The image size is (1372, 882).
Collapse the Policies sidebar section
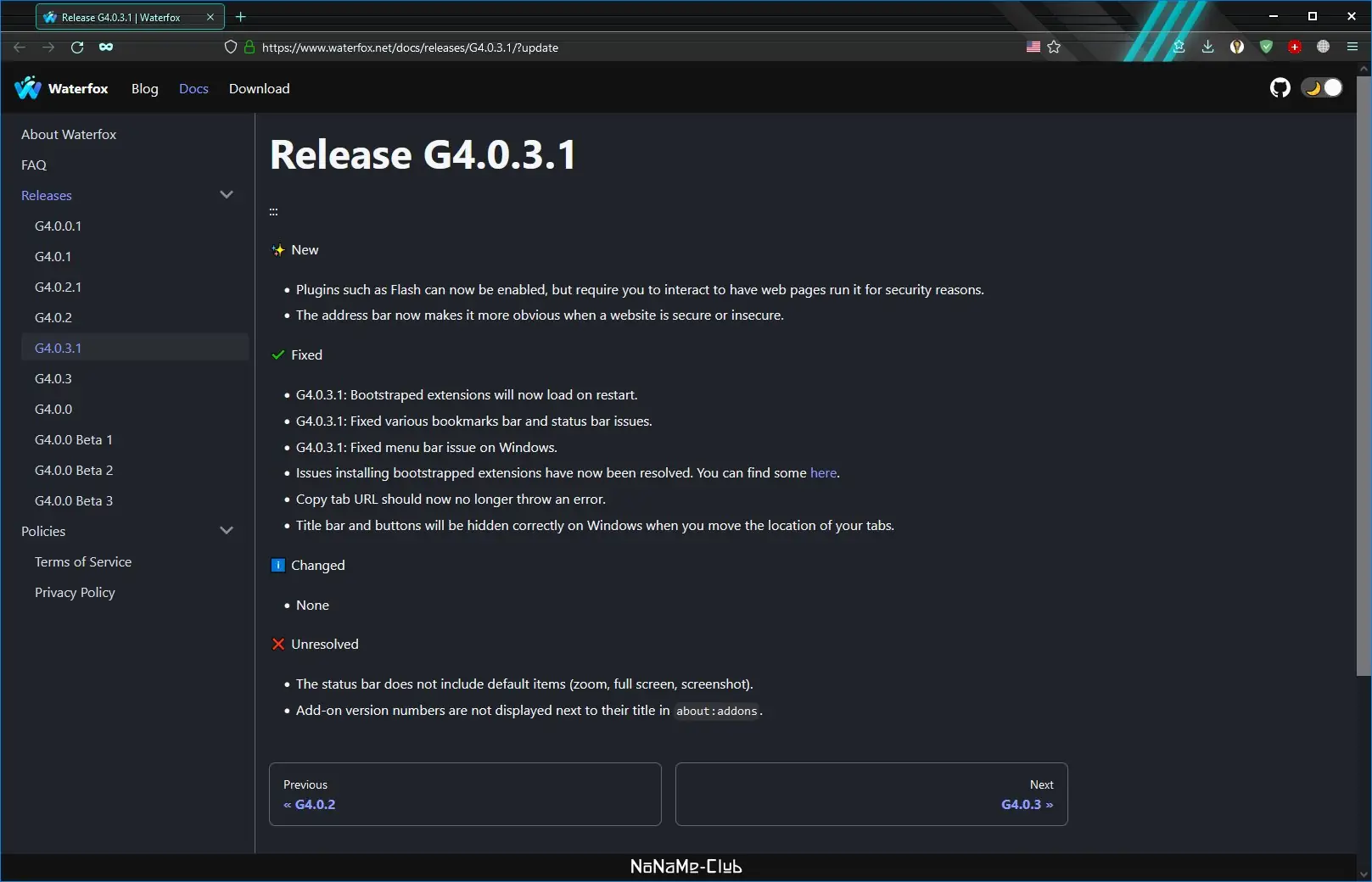click(227, 531)
